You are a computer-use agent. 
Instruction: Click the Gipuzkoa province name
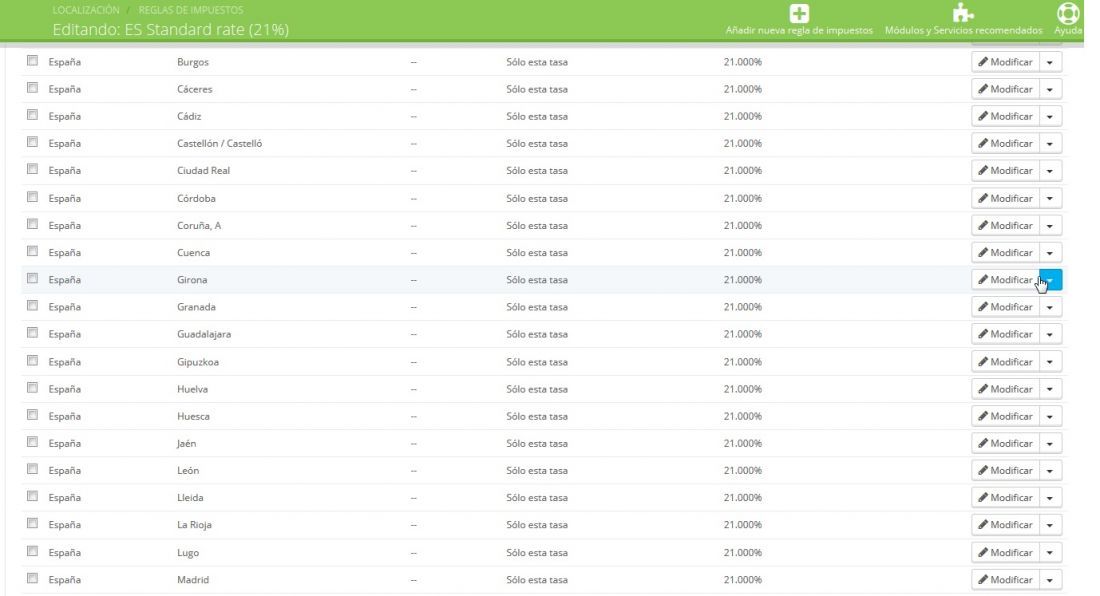197,362
